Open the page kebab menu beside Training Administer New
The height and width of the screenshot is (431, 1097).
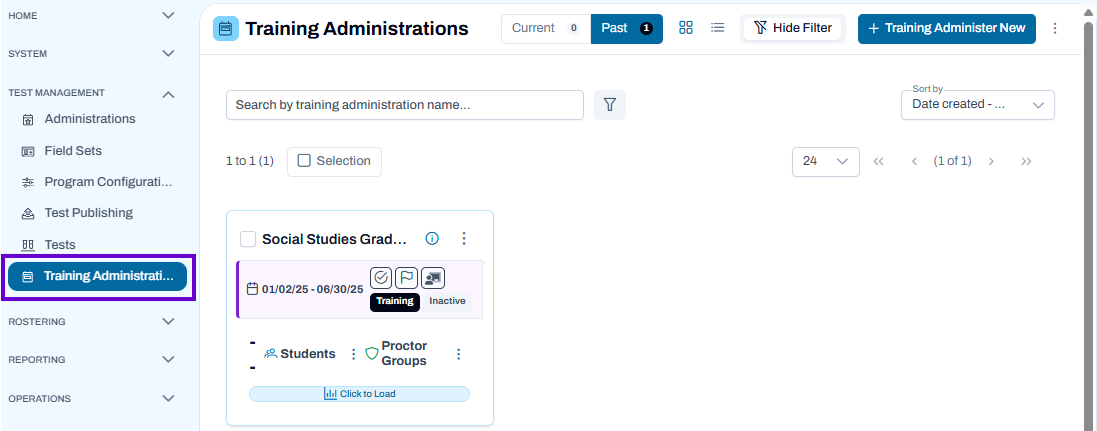(x=1055, y=29)
